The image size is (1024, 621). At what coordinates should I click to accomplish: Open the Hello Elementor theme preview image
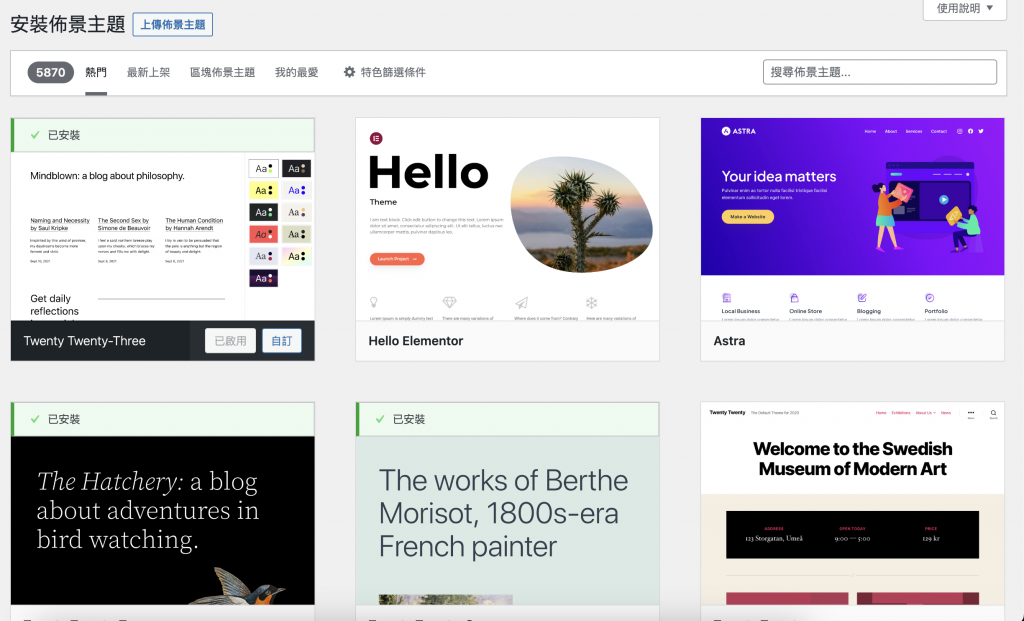pos(507,219)
